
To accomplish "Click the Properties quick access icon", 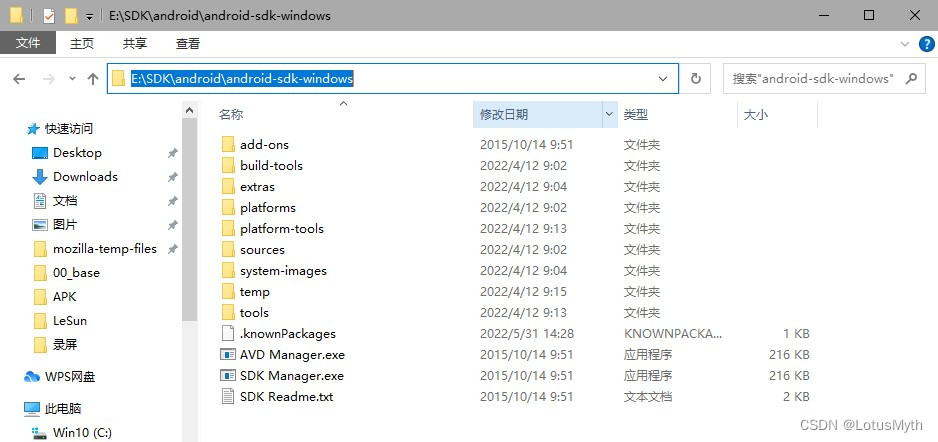I will tap(48, 16).
